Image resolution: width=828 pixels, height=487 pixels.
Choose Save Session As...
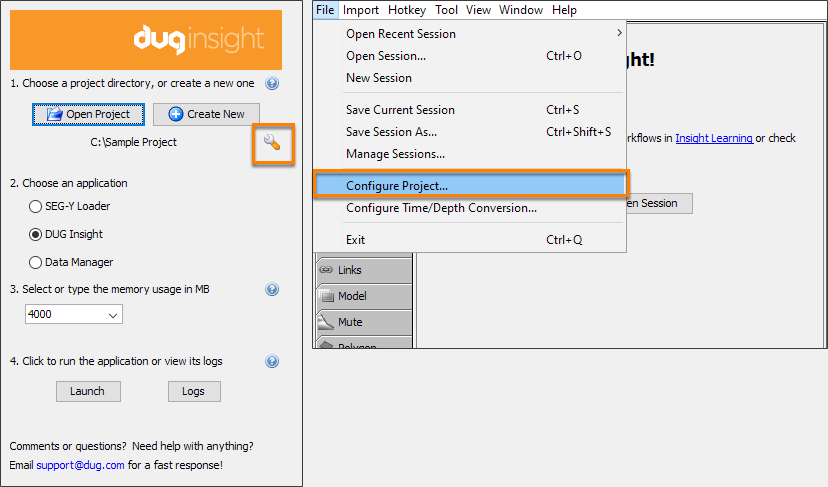tap(469, 132)
